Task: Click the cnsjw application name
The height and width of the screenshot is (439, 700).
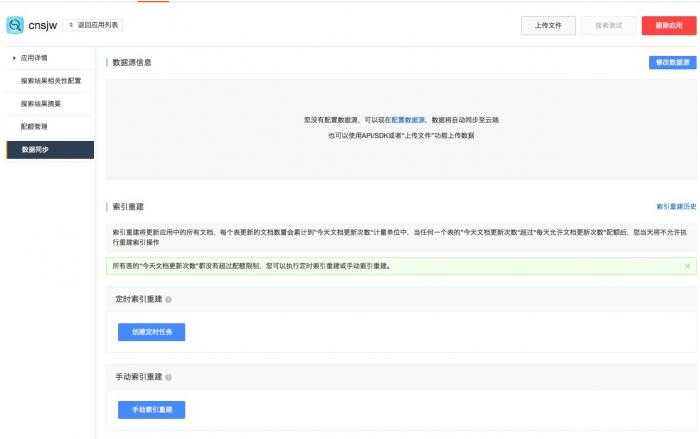Action: point(43,25)
